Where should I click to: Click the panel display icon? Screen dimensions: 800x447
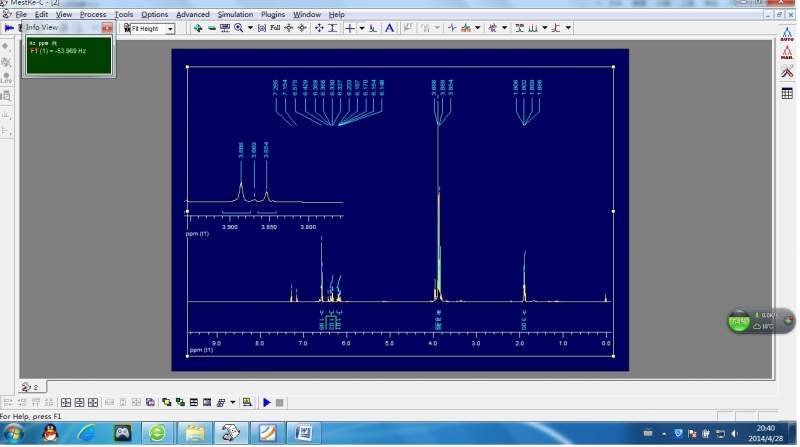pos(207,403)
